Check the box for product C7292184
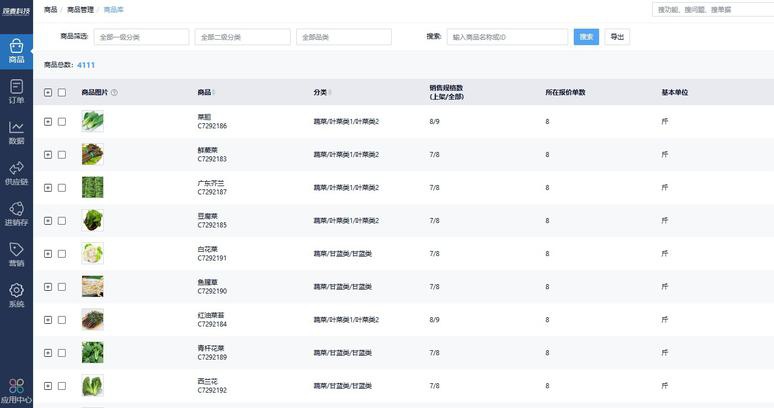 [62, 320]
